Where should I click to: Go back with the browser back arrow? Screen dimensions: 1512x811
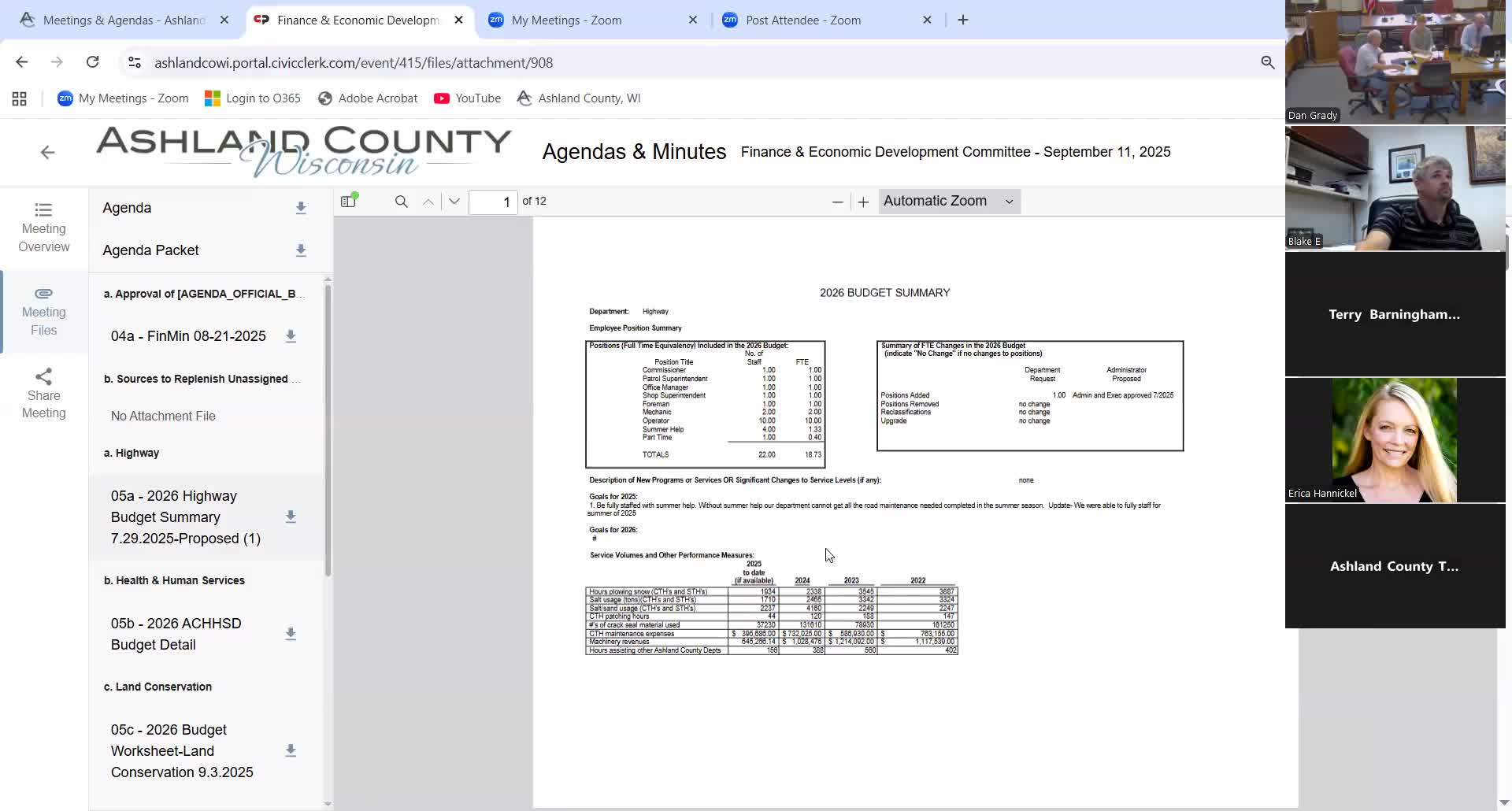point(22,62)
